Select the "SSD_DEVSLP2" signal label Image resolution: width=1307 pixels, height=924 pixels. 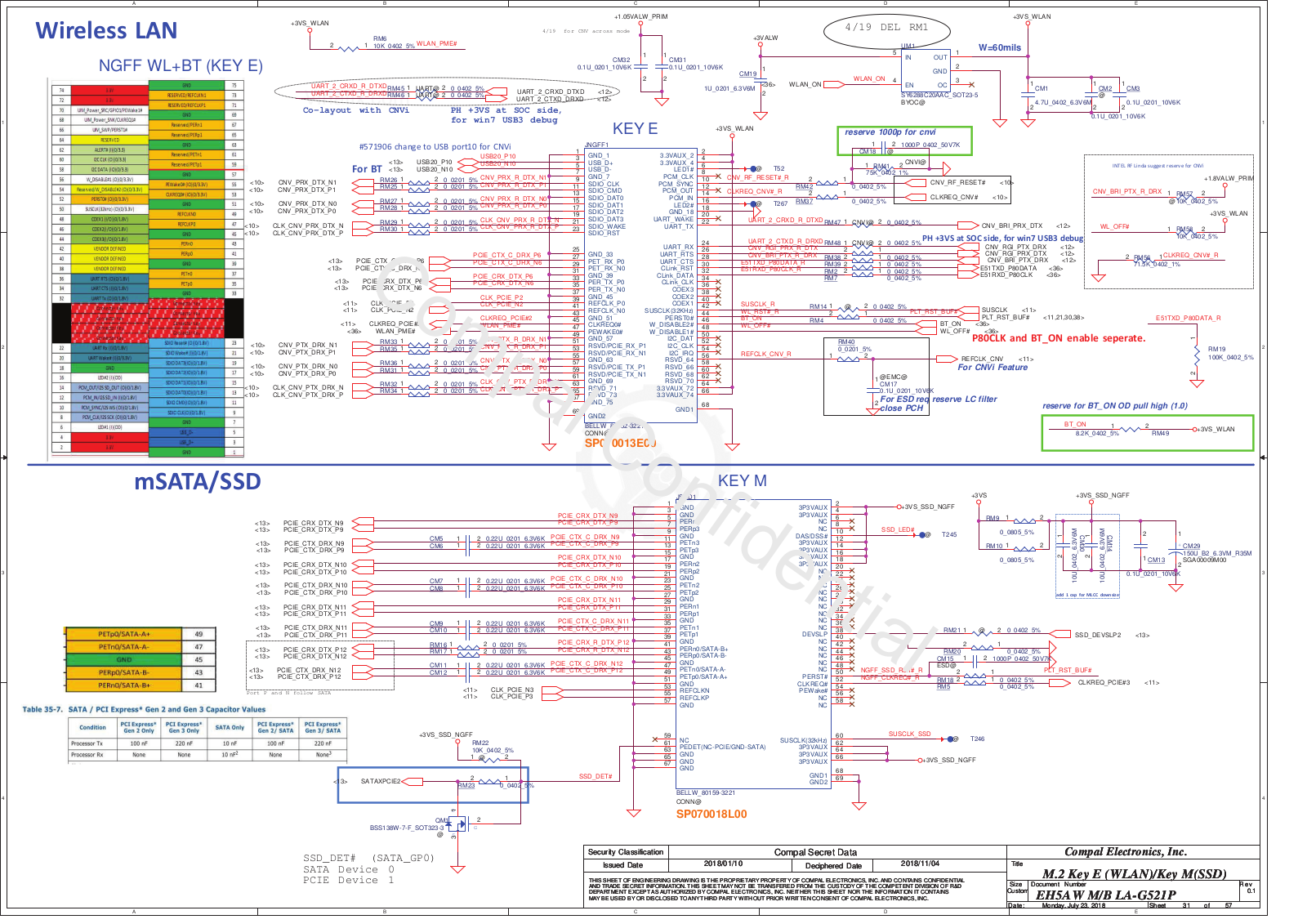(1097, 636)
